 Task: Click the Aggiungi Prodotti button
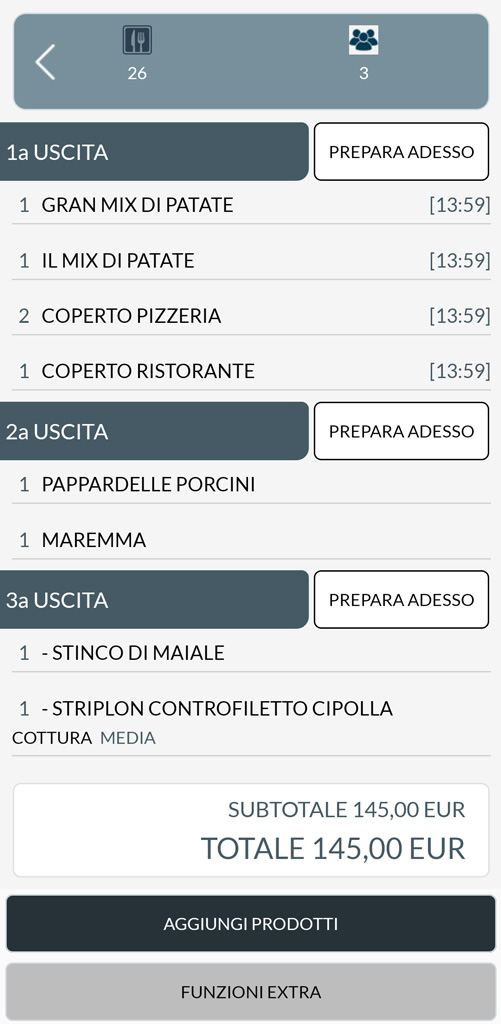click(x=251, y=923)
